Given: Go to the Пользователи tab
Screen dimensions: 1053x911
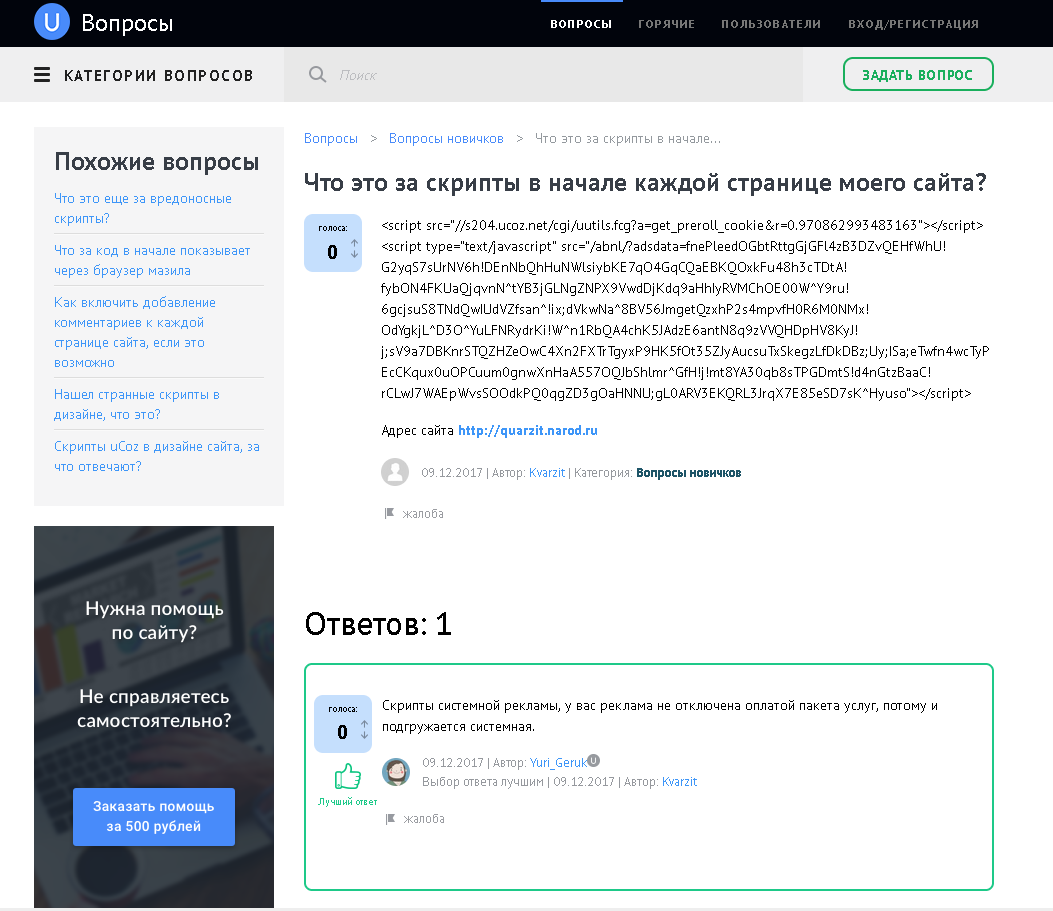Looking at the screenshot, I should [x=771, y=24].
